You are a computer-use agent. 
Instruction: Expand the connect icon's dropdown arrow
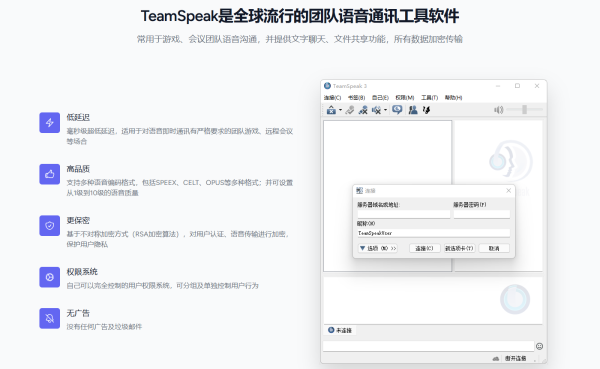(340, 110)
